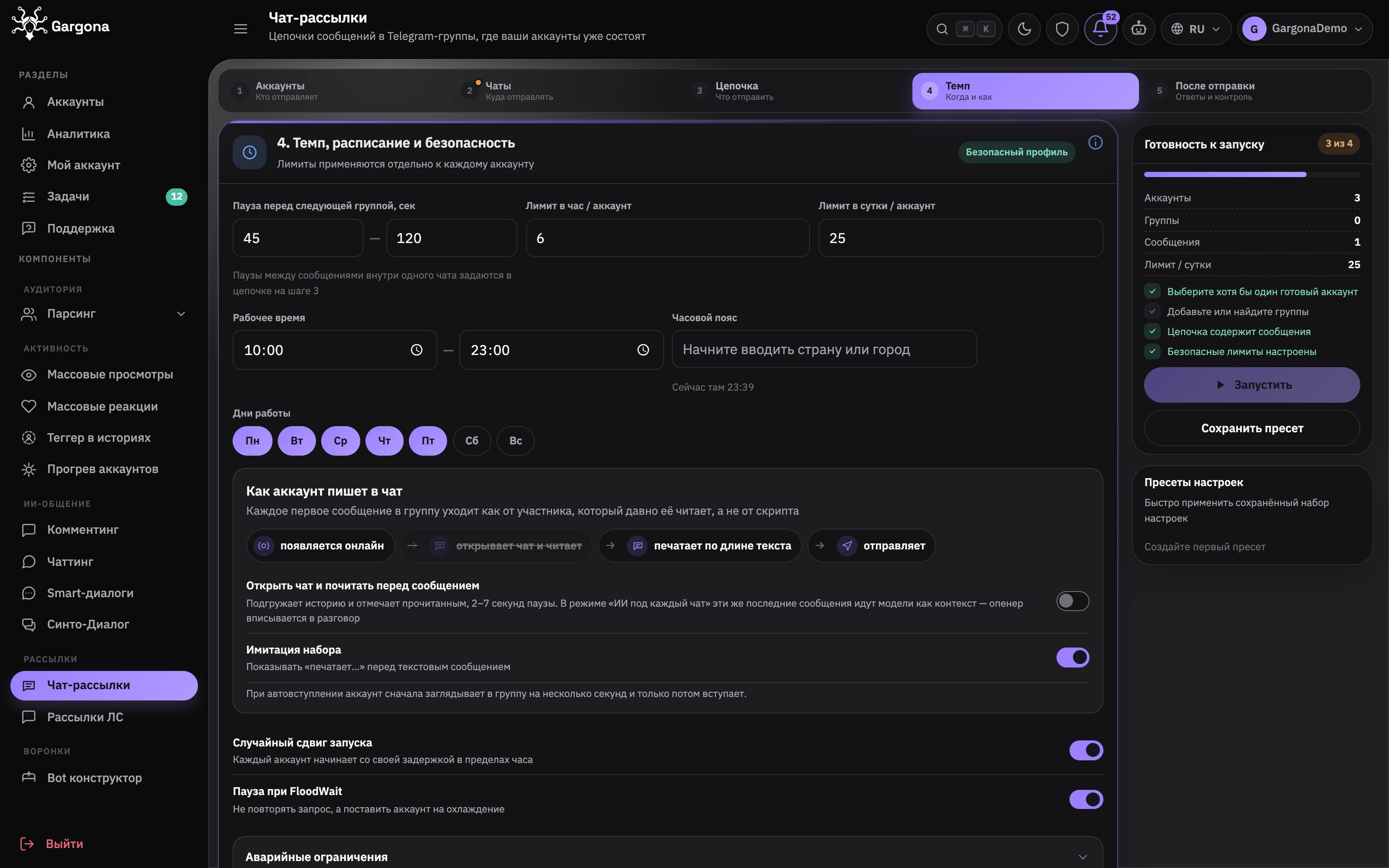Click Сохранить пресет button
Screen dimensions: 1389x868
tap(1252, 428)
